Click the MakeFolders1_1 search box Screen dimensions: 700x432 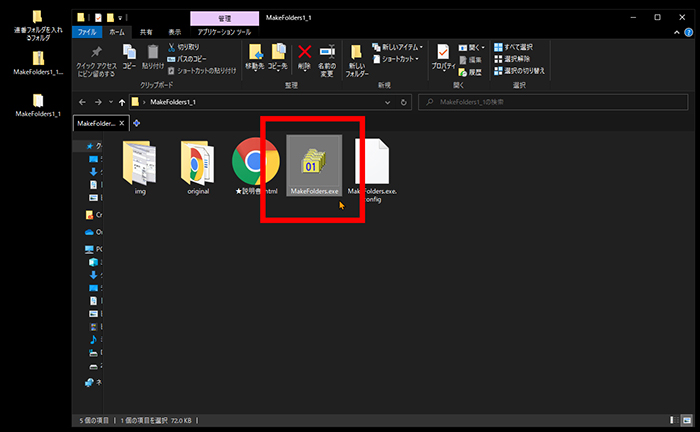click(x=550, y=102)
